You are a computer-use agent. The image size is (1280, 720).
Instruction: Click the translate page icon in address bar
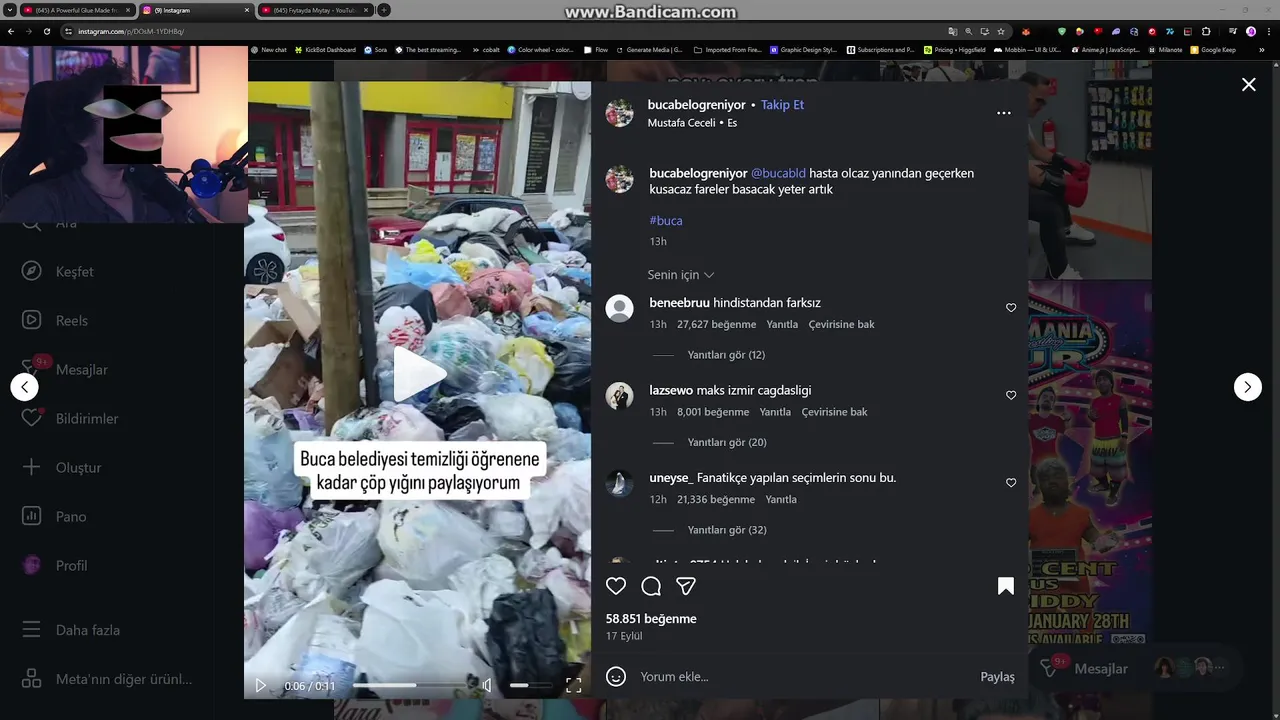pos(952,31)
